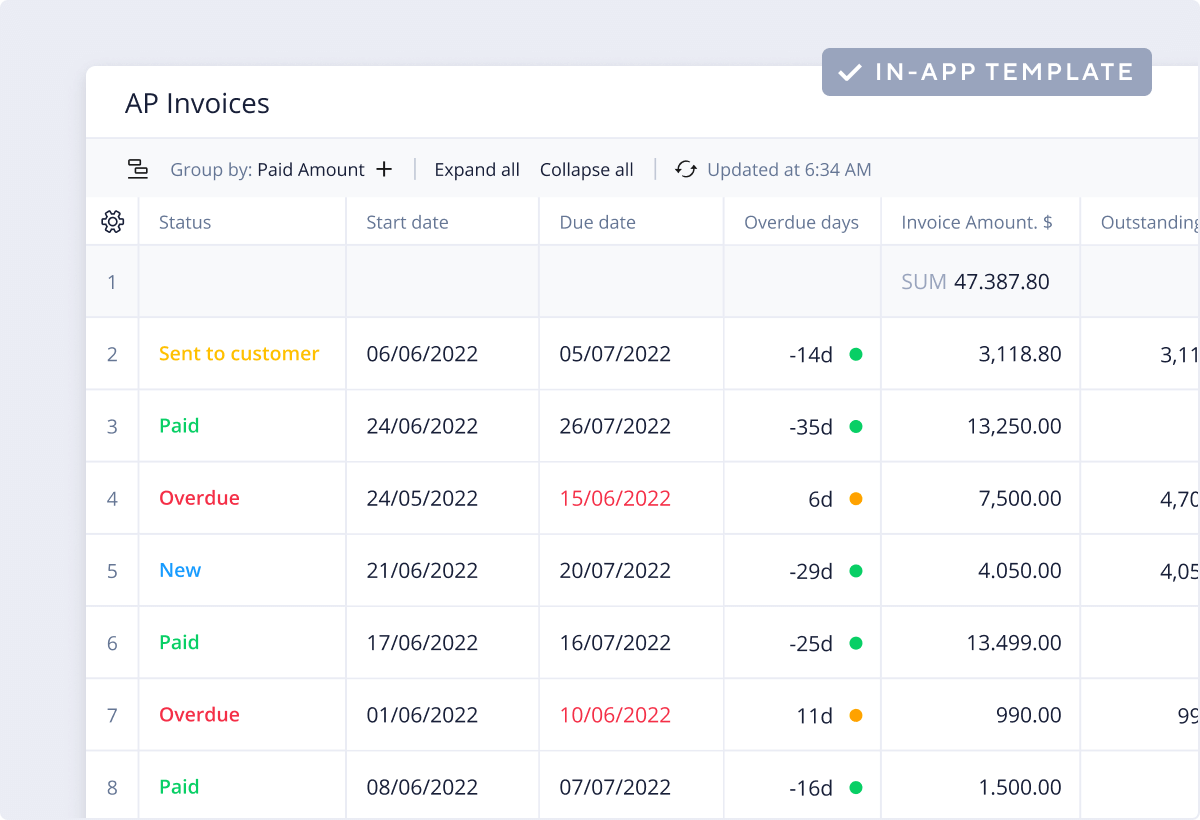Click the green dot in the -14d row

click(x=856, y=354)
